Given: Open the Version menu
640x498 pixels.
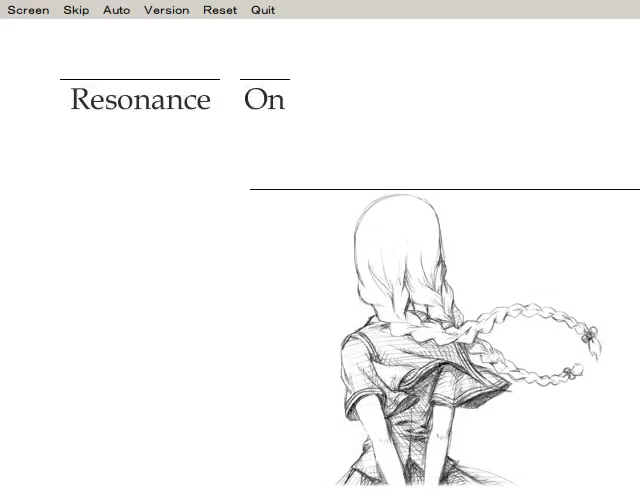Looking at the screenshot, I should tap(167, 10).
